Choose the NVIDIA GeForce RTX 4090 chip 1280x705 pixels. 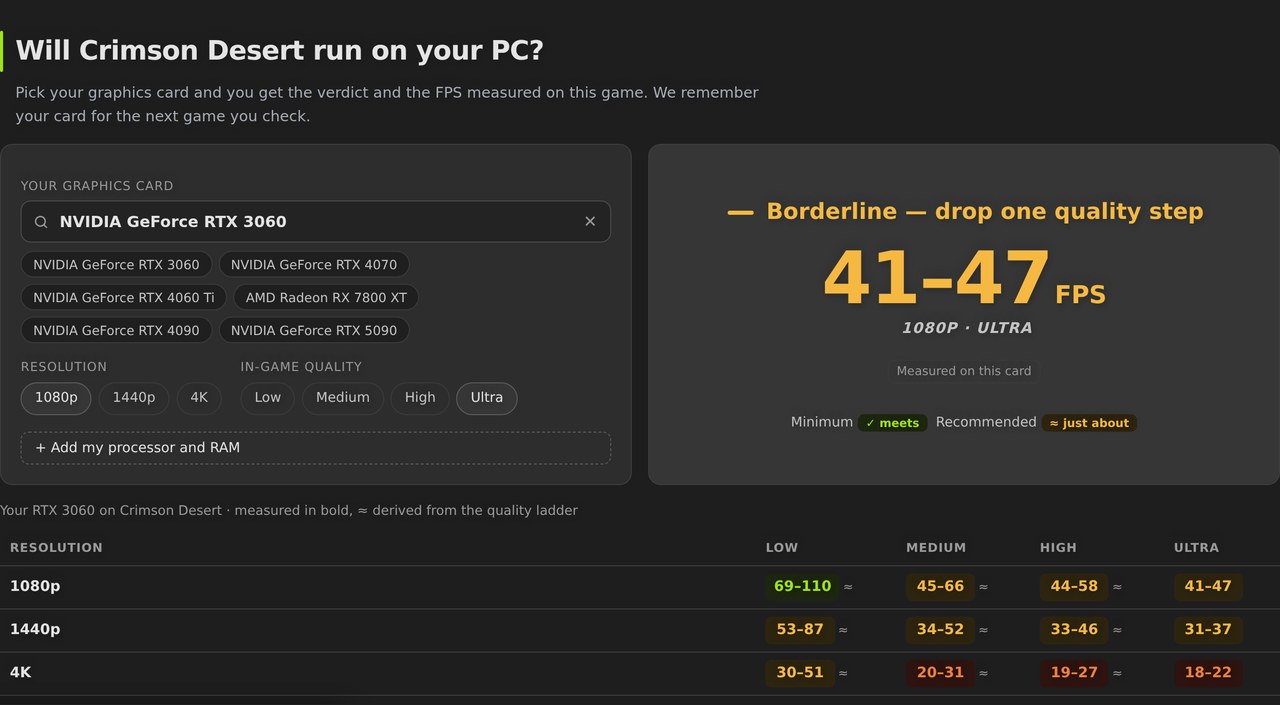coord(116,330)
